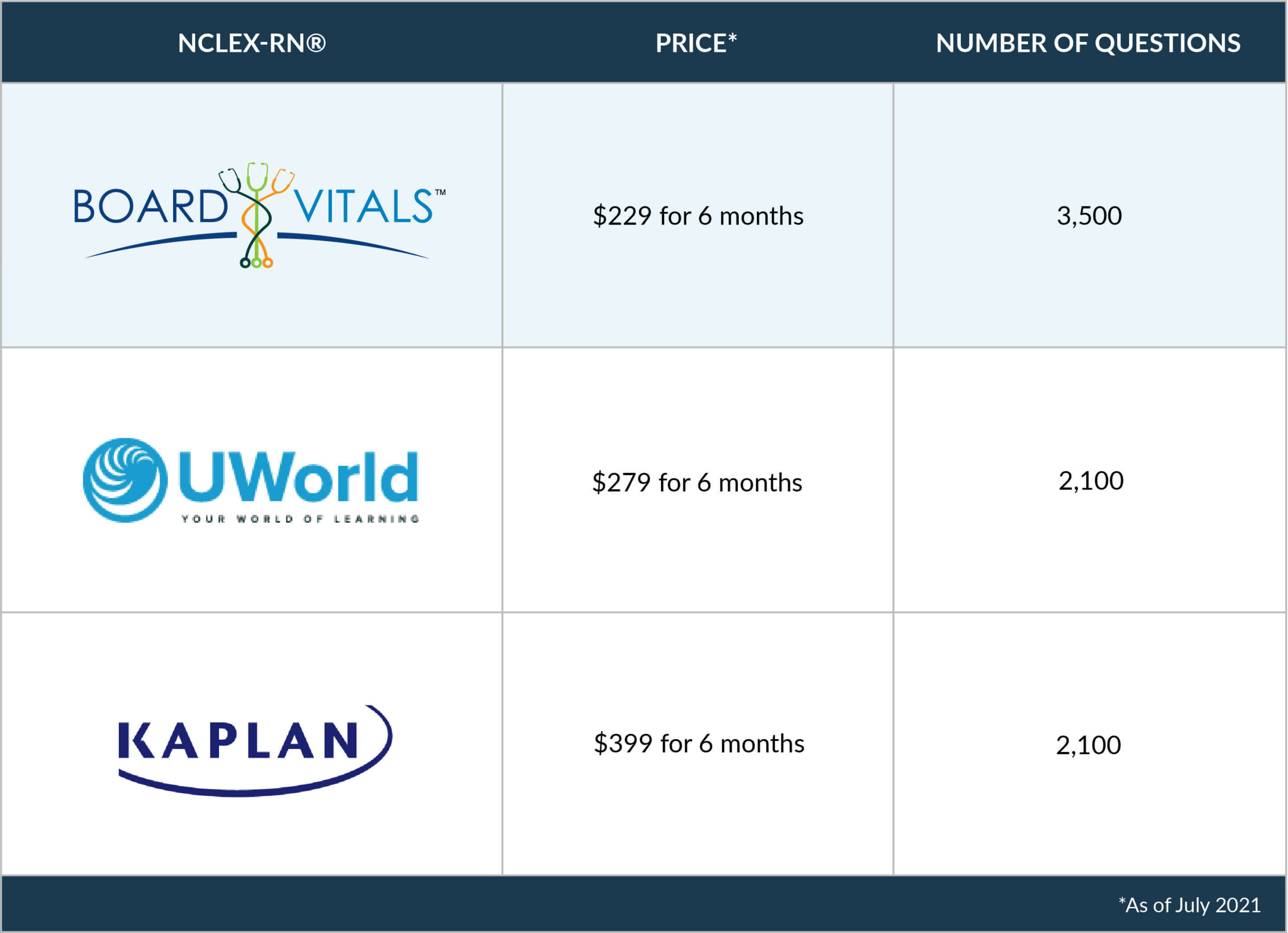Click the $399 for 6 months cell
1288x933 pixels.
click(x=699, y=744)
